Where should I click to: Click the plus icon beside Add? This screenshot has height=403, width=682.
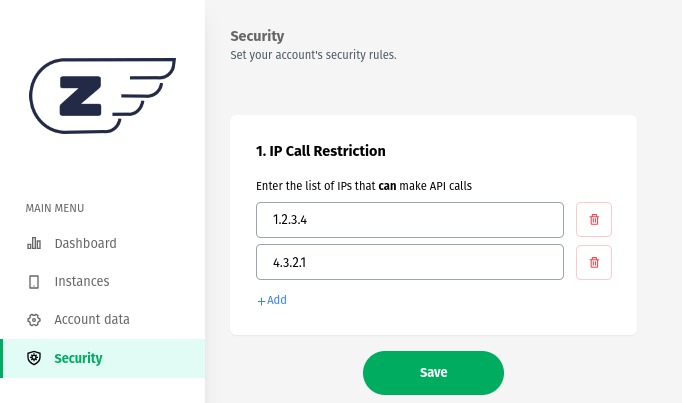click(x=261, y=300)
